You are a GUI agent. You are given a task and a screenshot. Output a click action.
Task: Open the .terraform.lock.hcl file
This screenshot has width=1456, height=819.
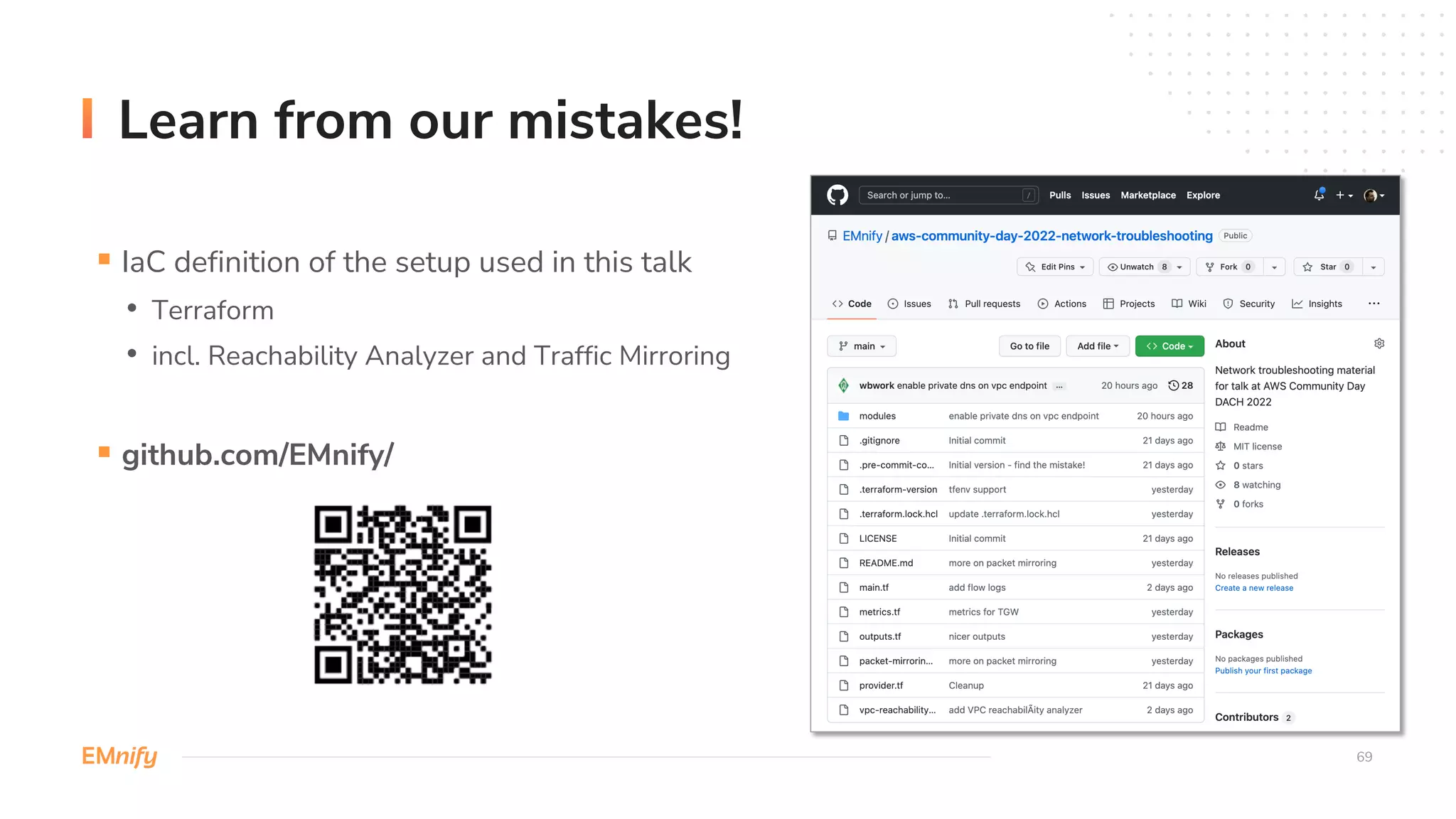coord(899,514)
